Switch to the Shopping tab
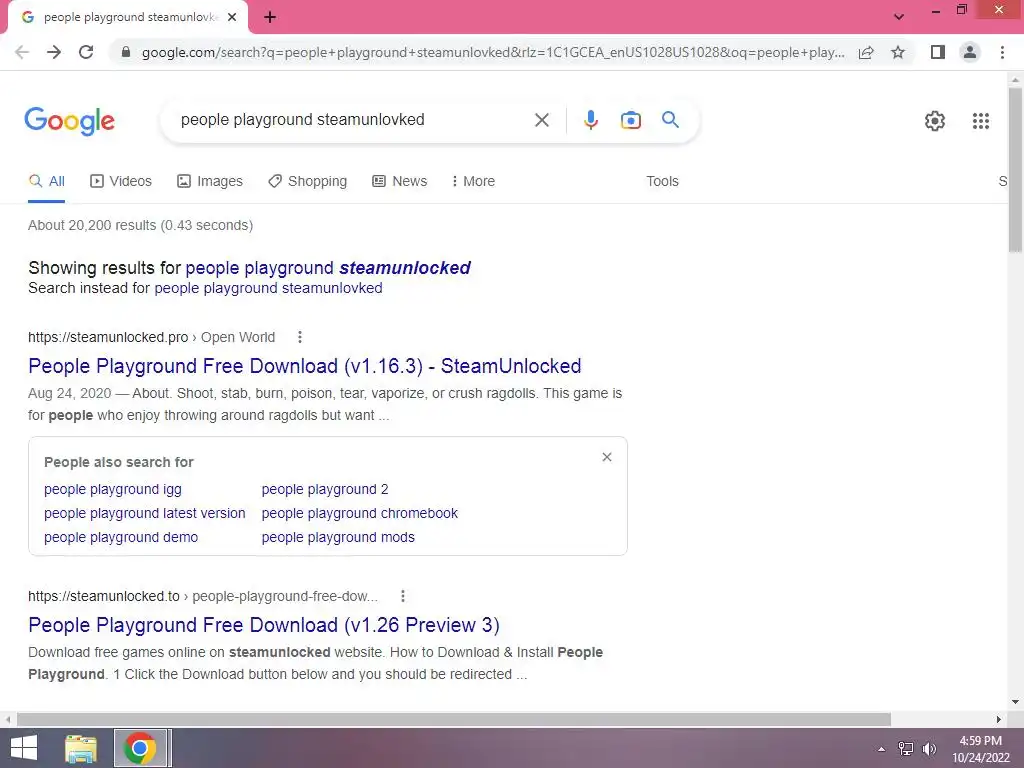 tap(307, 182)
